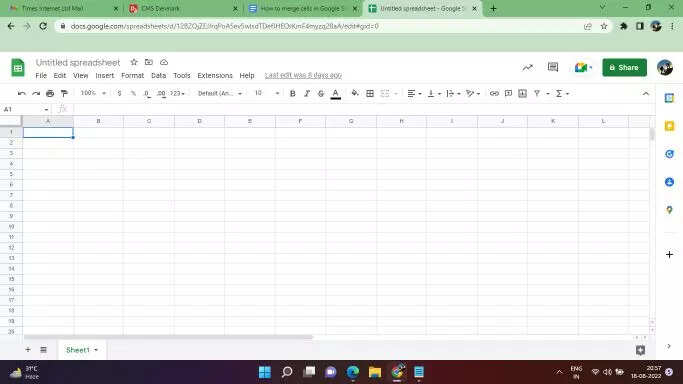Open the last edit history link
683x384 pixels.
(303, 75)
